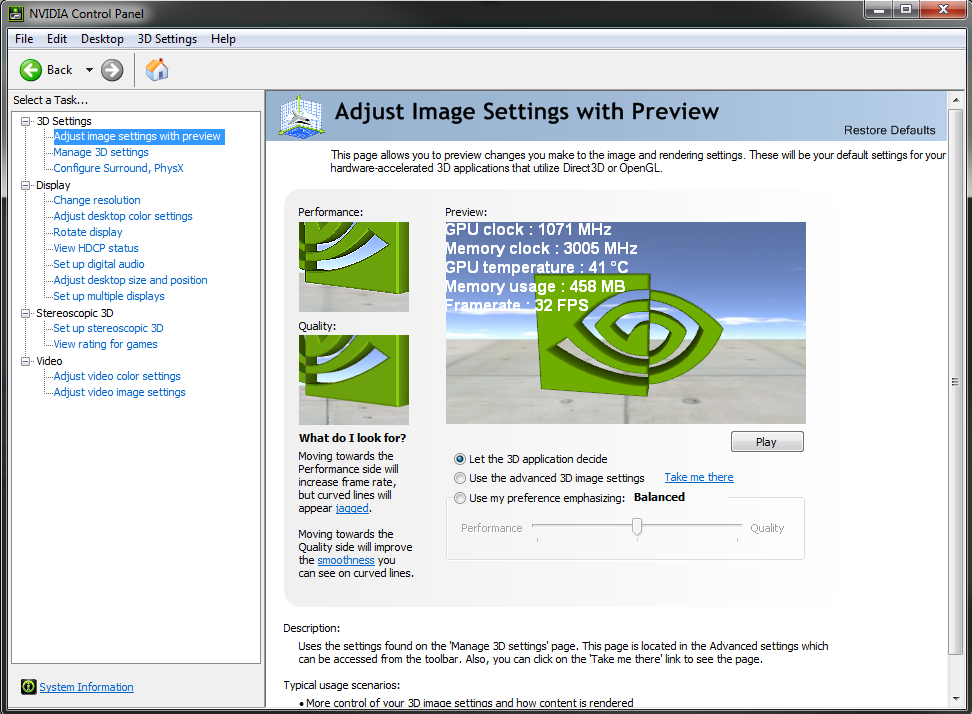Click the Performance-Quality slider handle

coord(637,527)
